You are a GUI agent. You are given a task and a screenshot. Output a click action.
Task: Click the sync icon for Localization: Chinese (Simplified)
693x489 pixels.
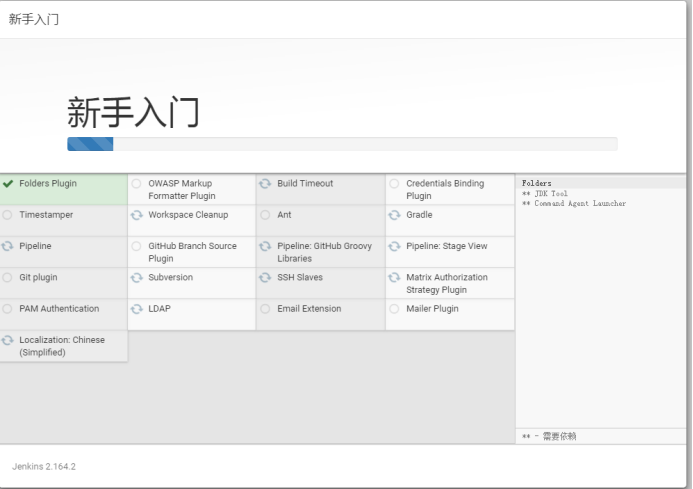click(x=8, y=340)
